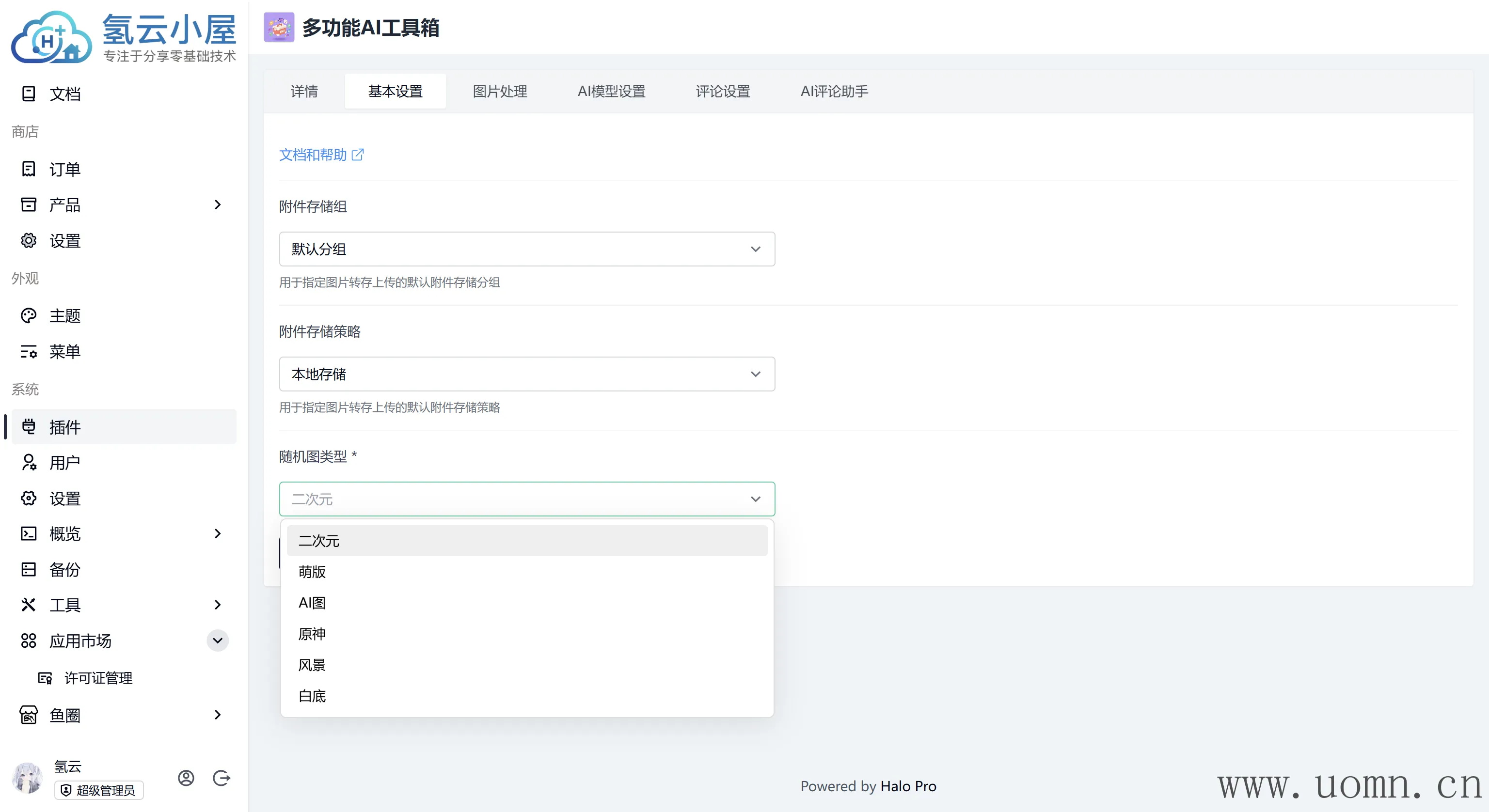Open the 附件存储策略 dropdown
This screenshot has width=1489, height=812.
point(526,374)
